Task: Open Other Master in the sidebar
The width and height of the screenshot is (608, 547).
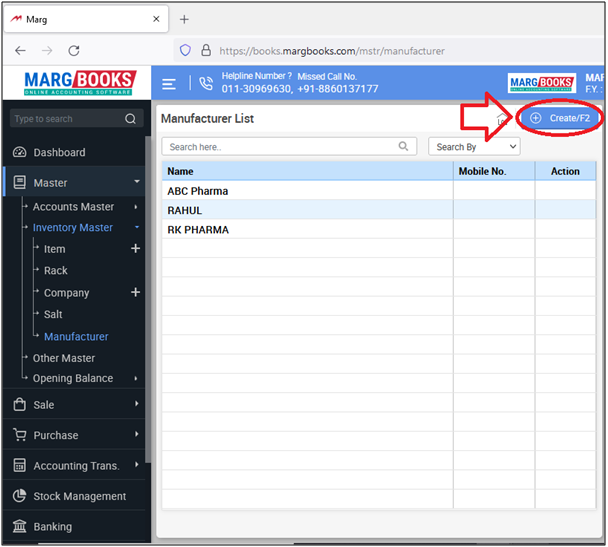Action: 64,358
